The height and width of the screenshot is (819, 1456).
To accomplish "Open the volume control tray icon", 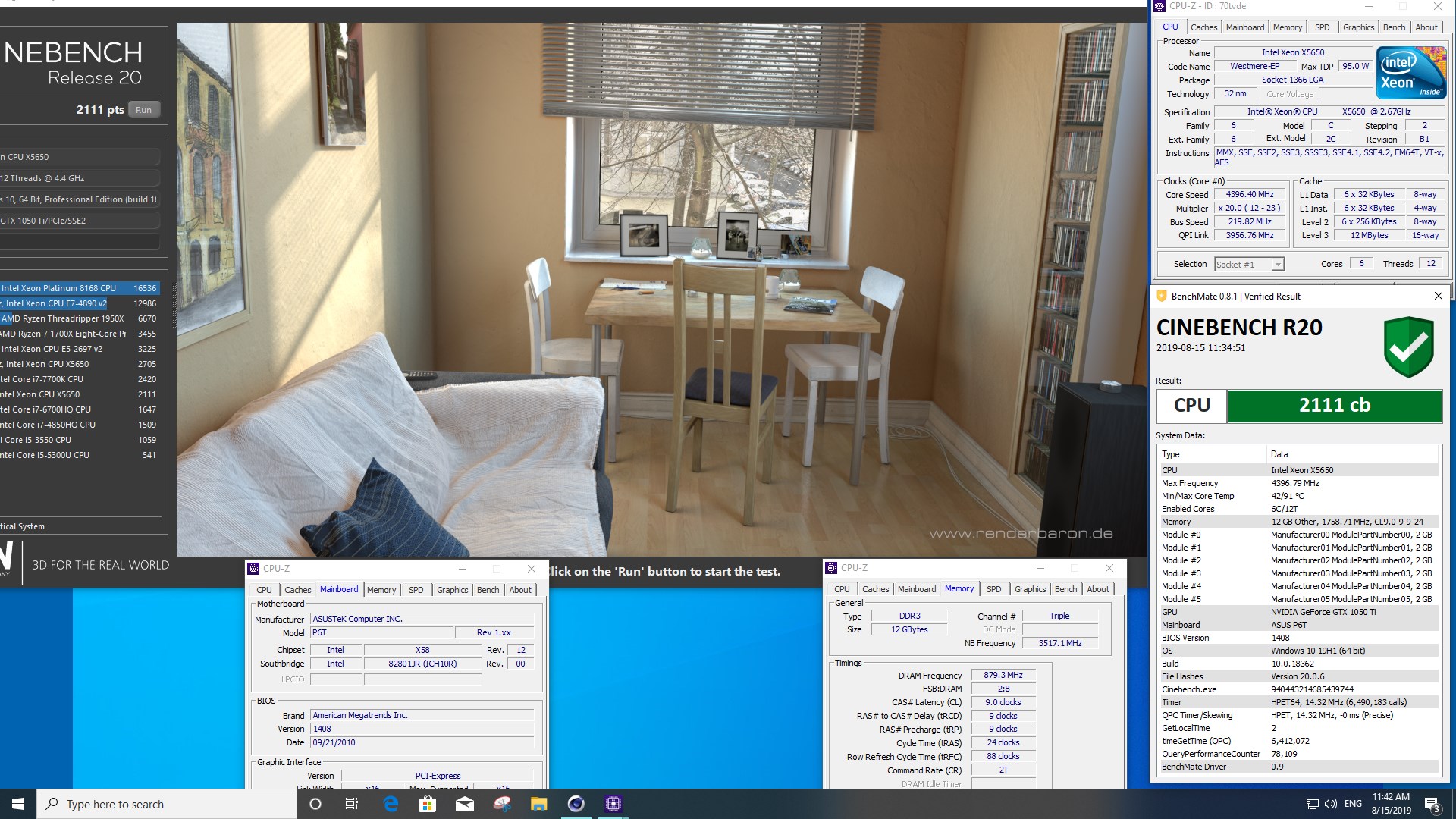I will click(1331, 804).
